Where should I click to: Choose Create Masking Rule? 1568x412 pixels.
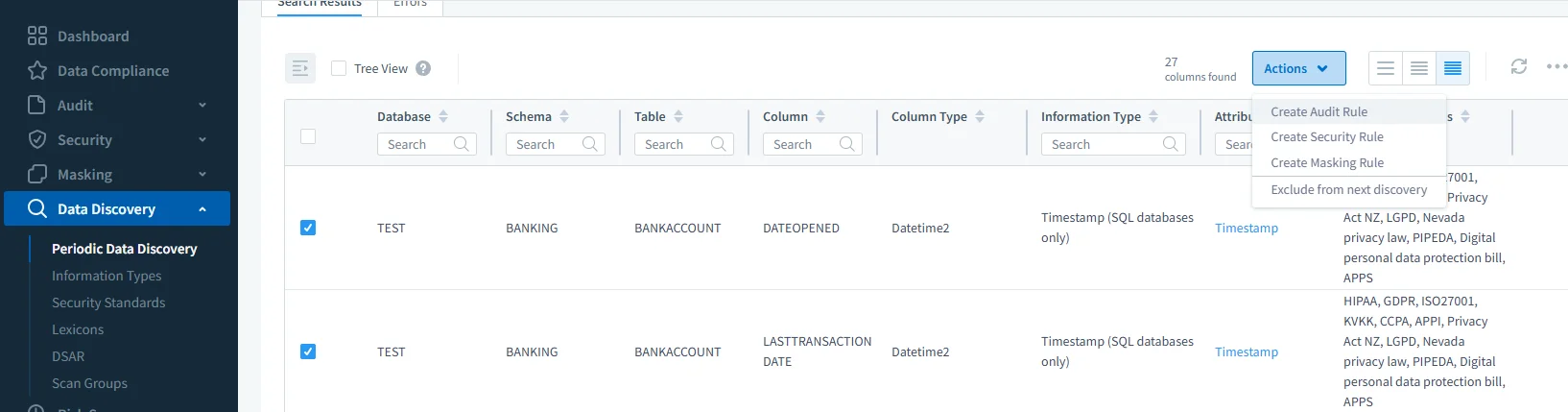[1348, 163]
